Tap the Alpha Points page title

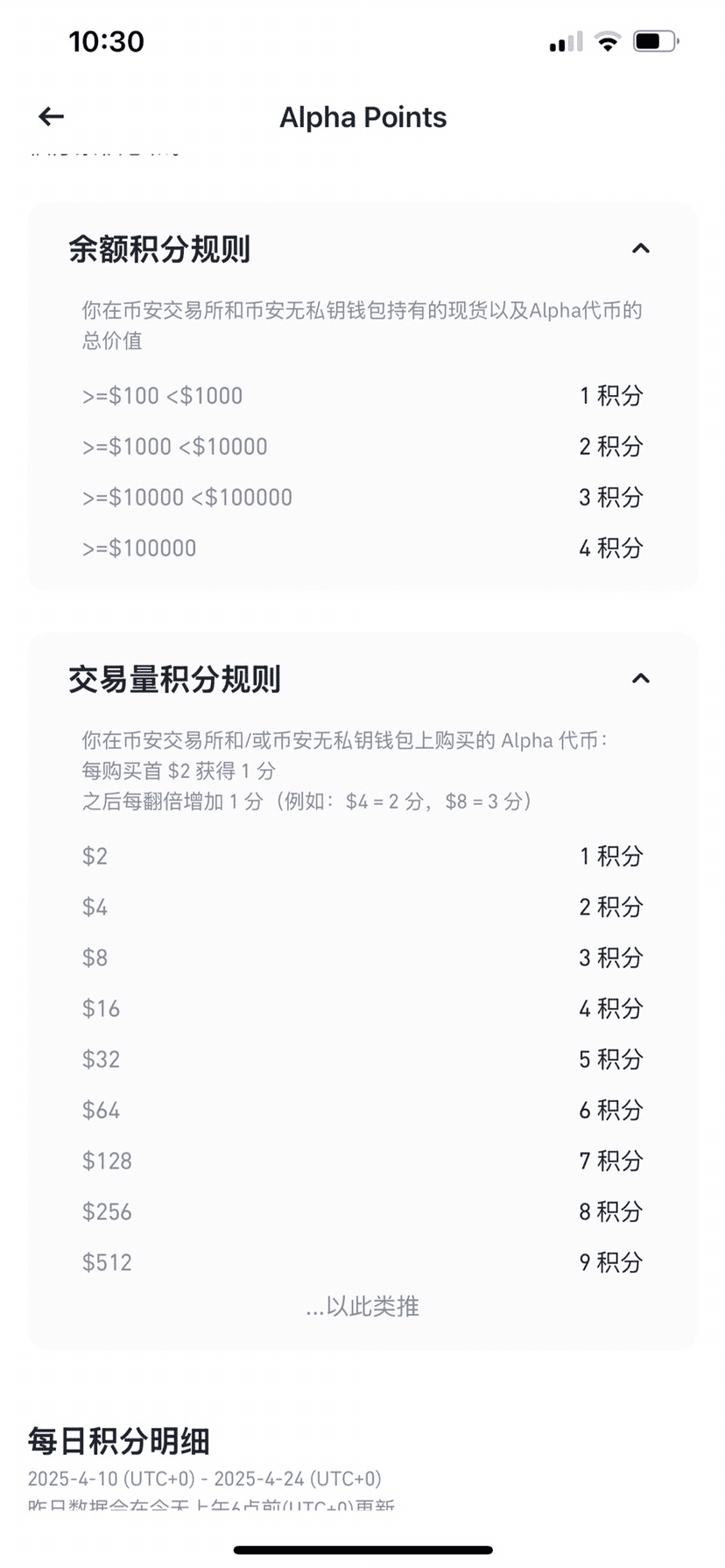[x=362, y=117]
